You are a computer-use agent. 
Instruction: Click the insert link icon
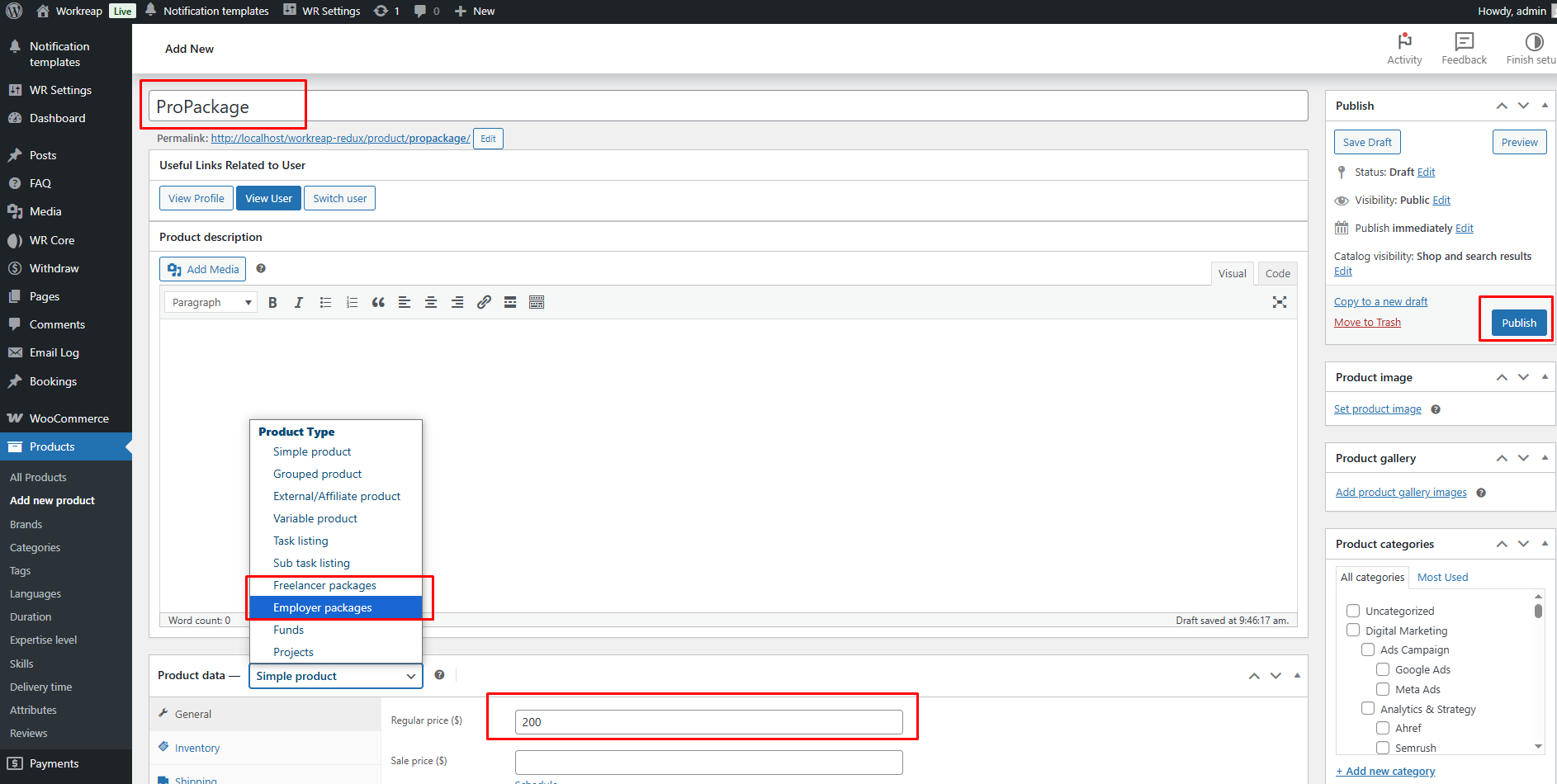coord(484,303)
